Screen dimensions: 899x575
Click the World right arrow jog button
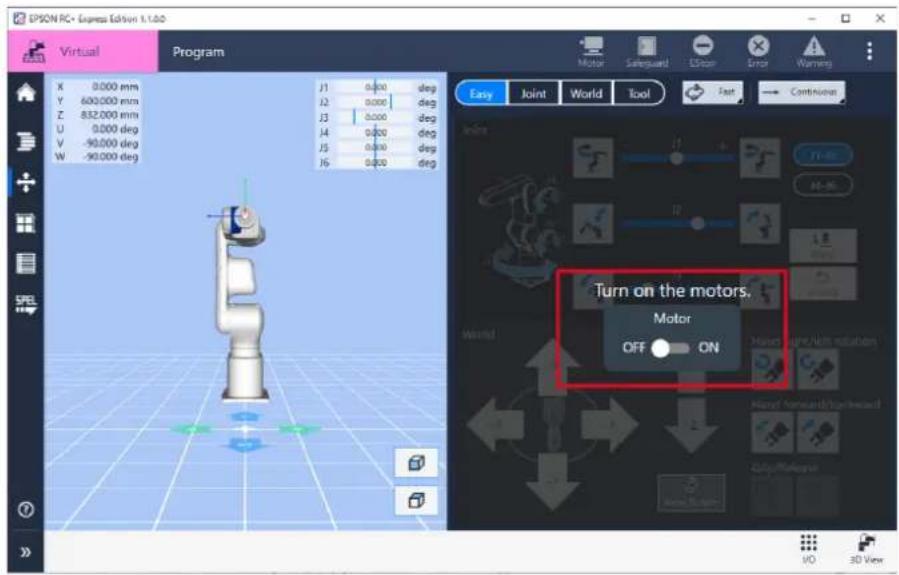610,425
